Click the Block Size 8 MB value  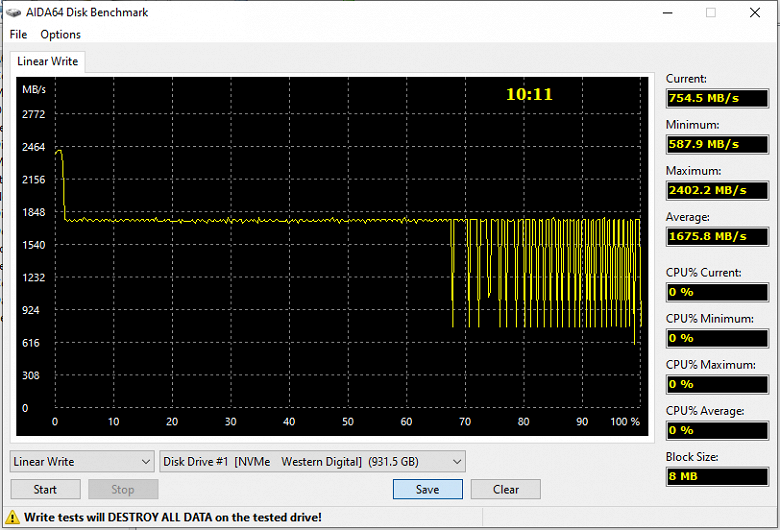[717, 476]
